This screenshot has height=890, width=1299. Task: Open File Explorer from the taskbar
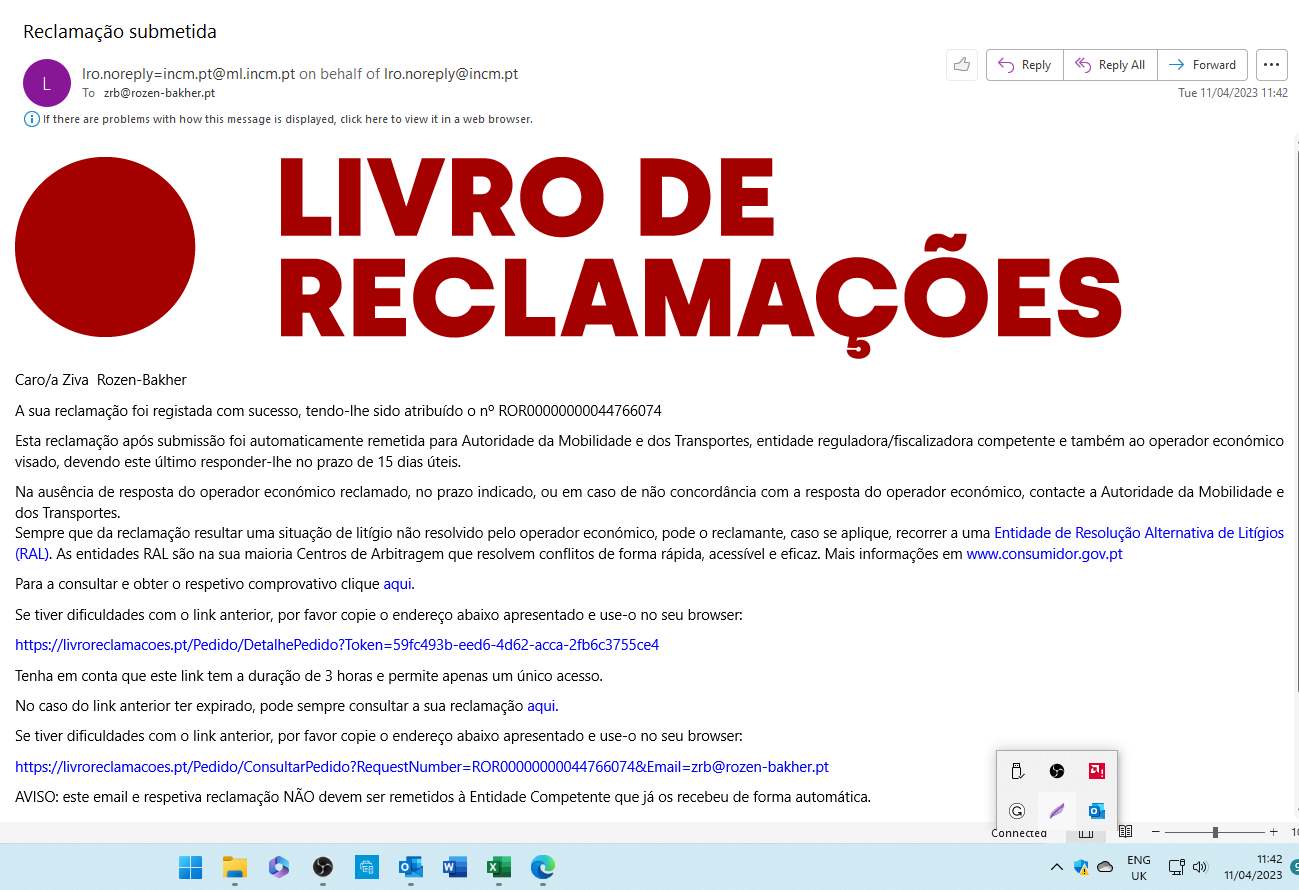tap(234, 868)
